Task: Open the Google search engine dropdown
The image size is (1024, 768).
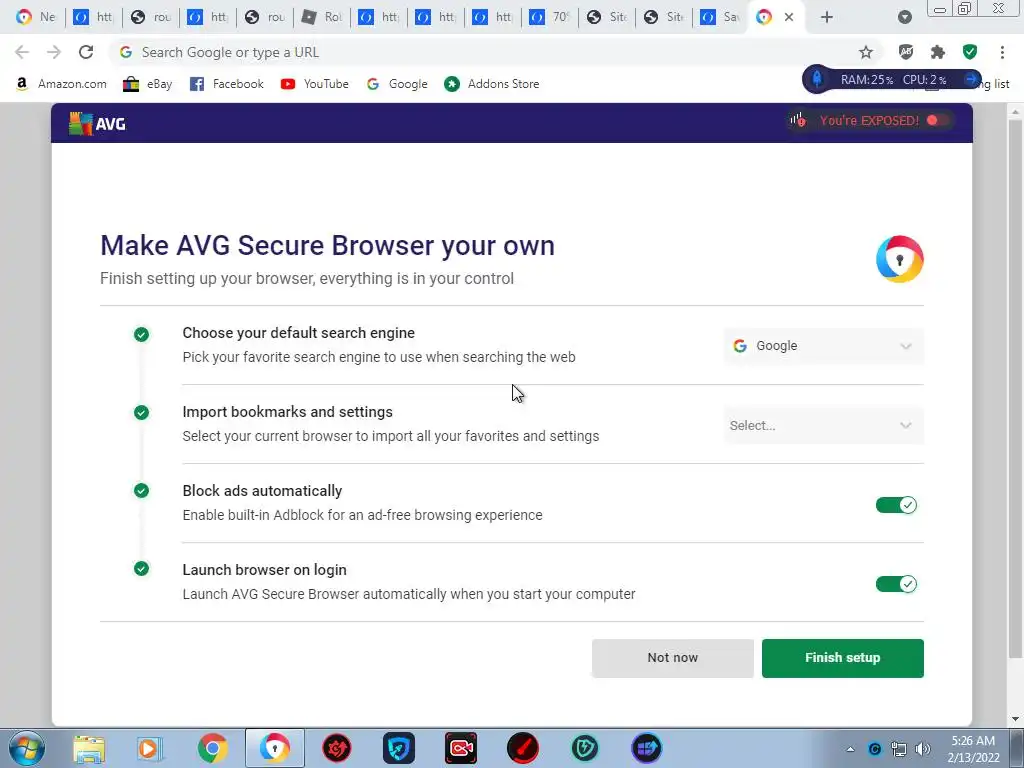Action: (824, 346)
